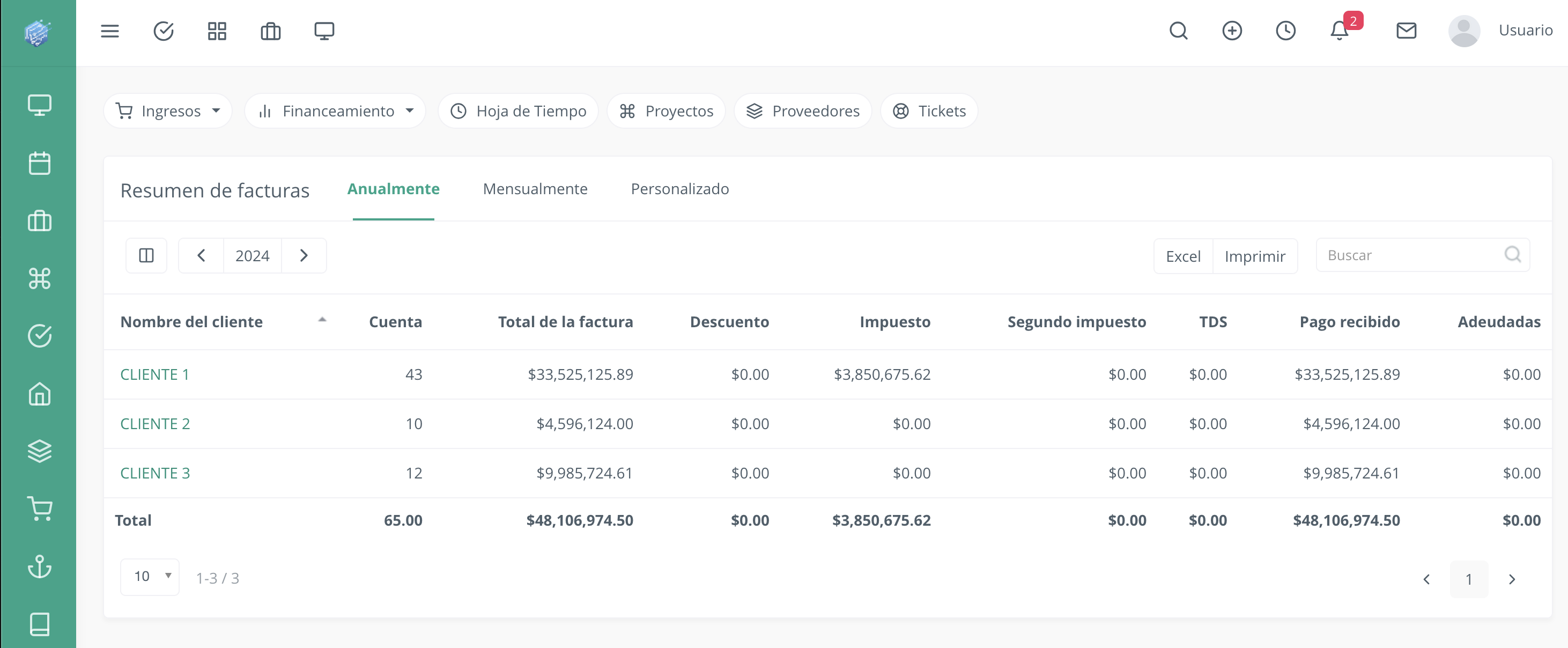Open the search magnifier in top bar
The height and width of the screenshot is (648, 1568).
1178,31
